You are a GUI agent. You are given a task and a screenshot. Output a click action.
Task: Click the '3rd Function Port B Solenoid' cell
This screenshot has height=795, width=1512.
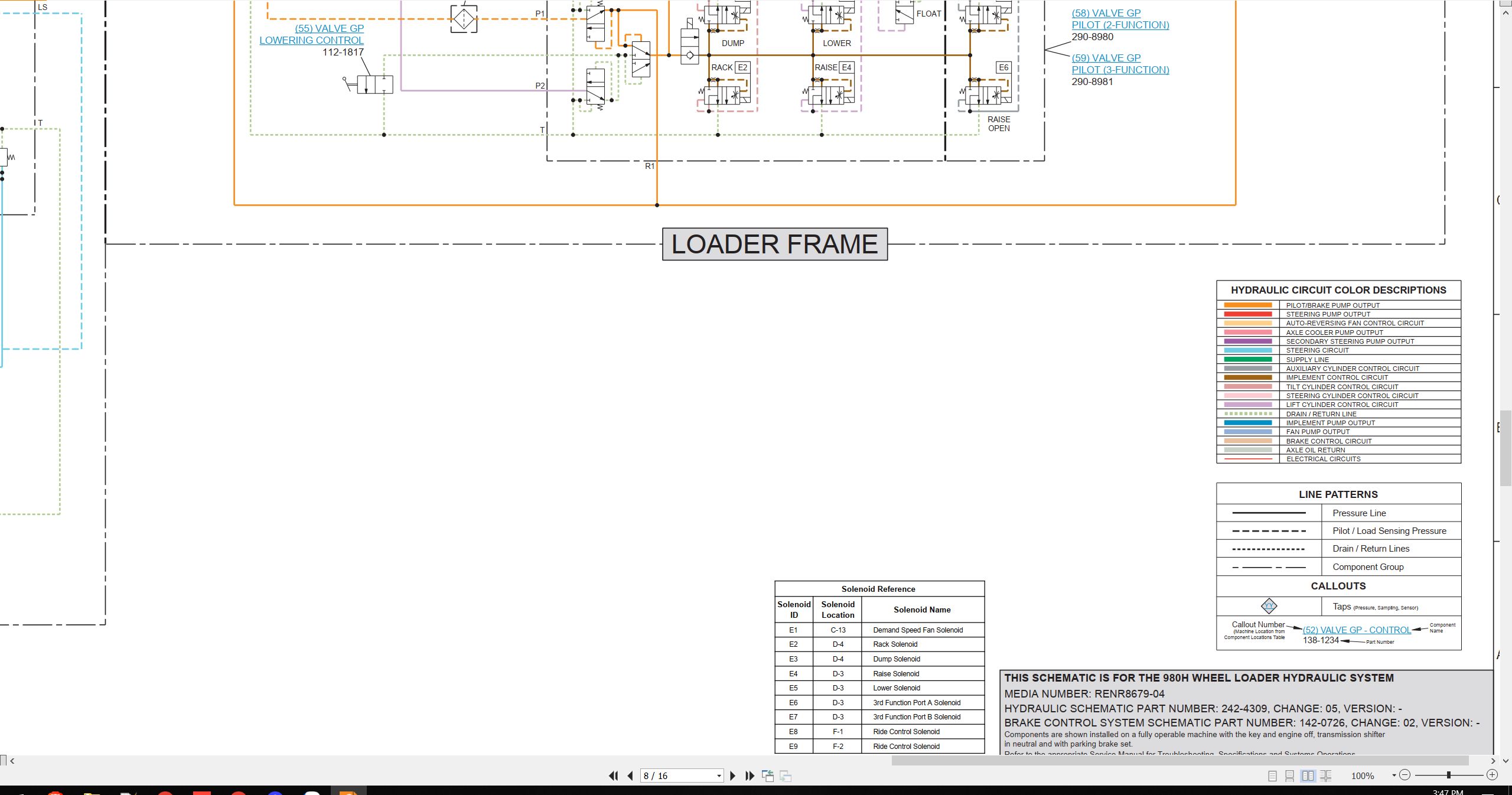[x=923, y=717]
